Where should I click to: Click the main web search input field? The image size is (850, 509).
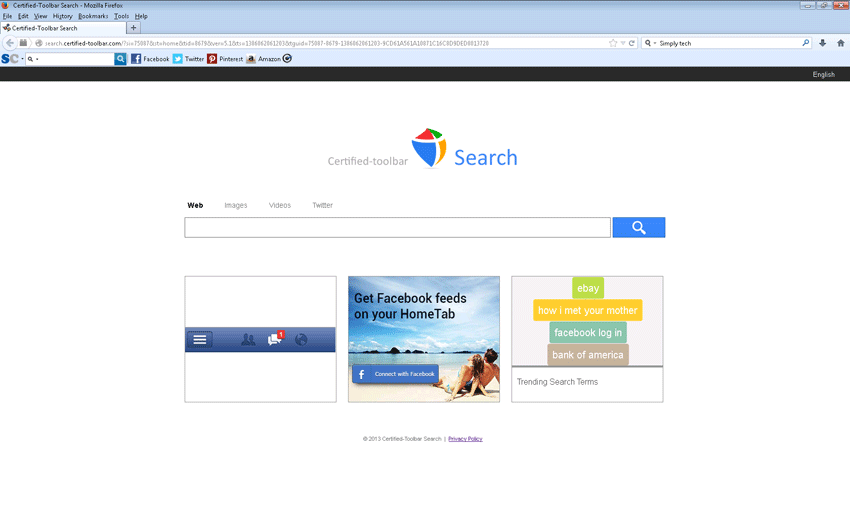(x=397, y=228)
